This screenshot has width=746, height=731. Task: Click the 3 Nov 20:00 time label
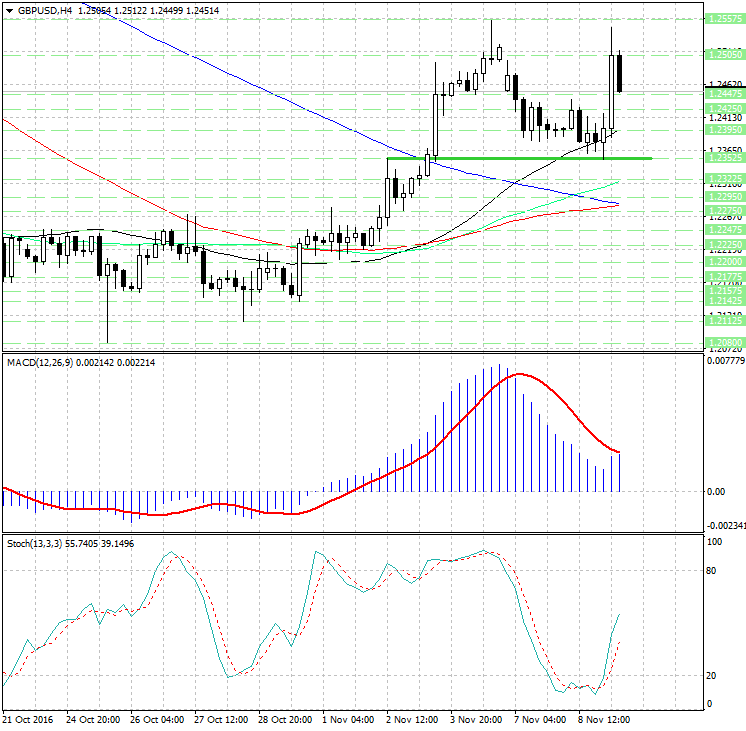click(474, 719)
